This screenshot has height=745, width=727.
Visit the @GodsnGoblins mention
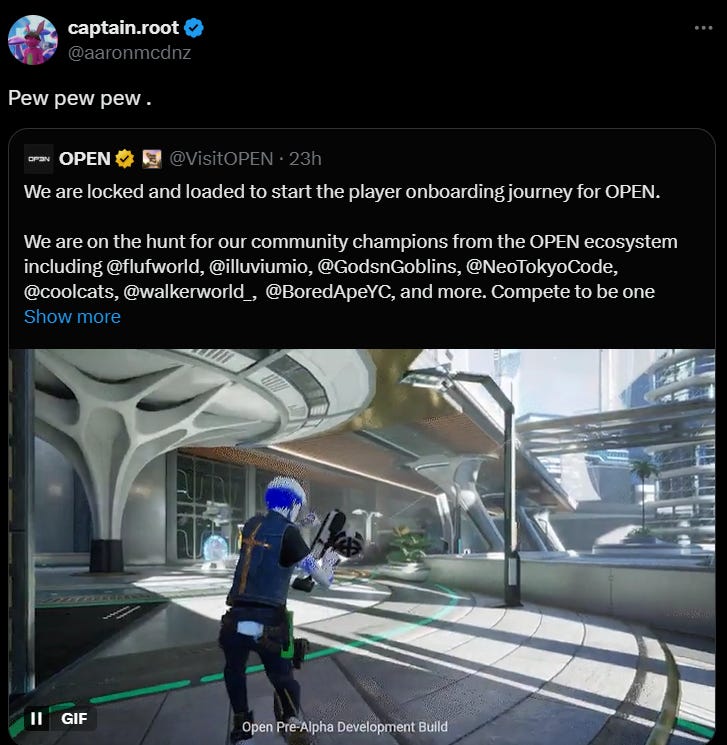[389, 267]
